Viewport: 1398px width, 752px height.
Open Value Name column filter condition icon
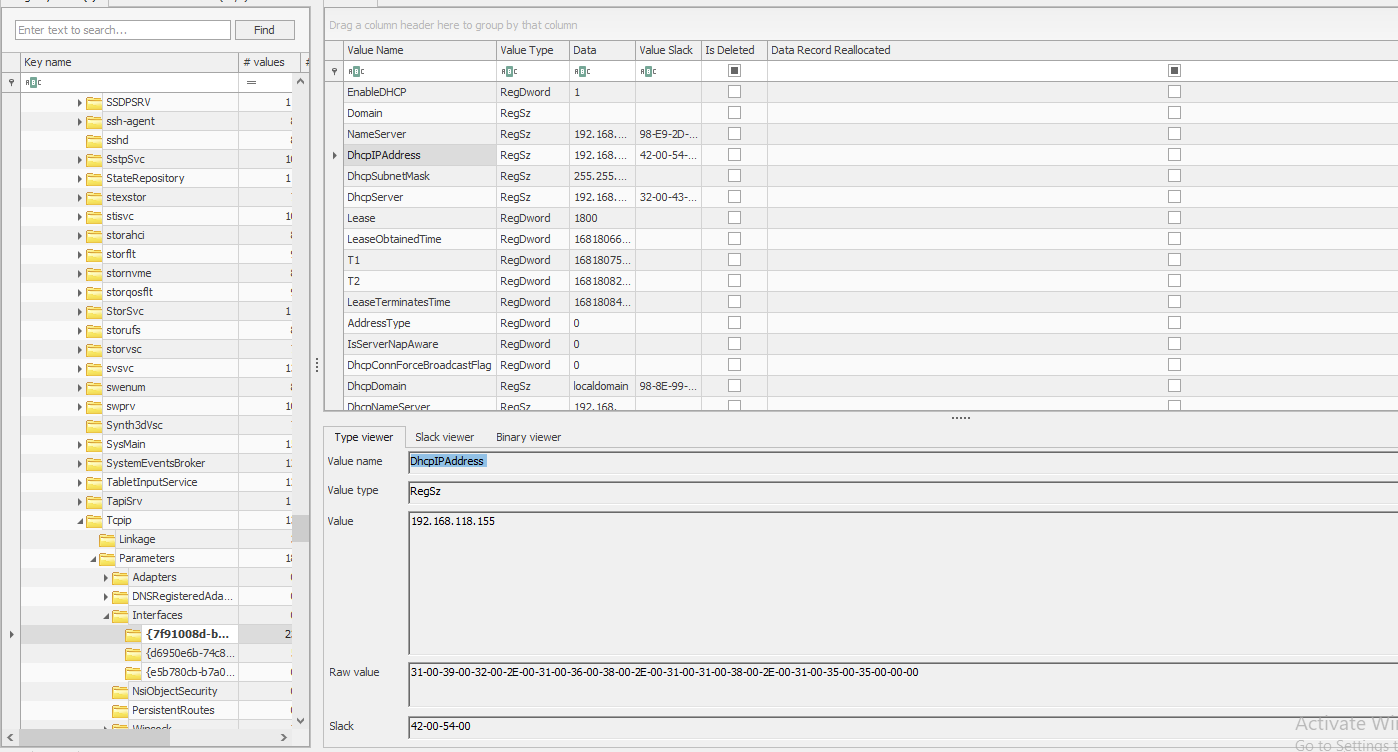click(356, 71)
